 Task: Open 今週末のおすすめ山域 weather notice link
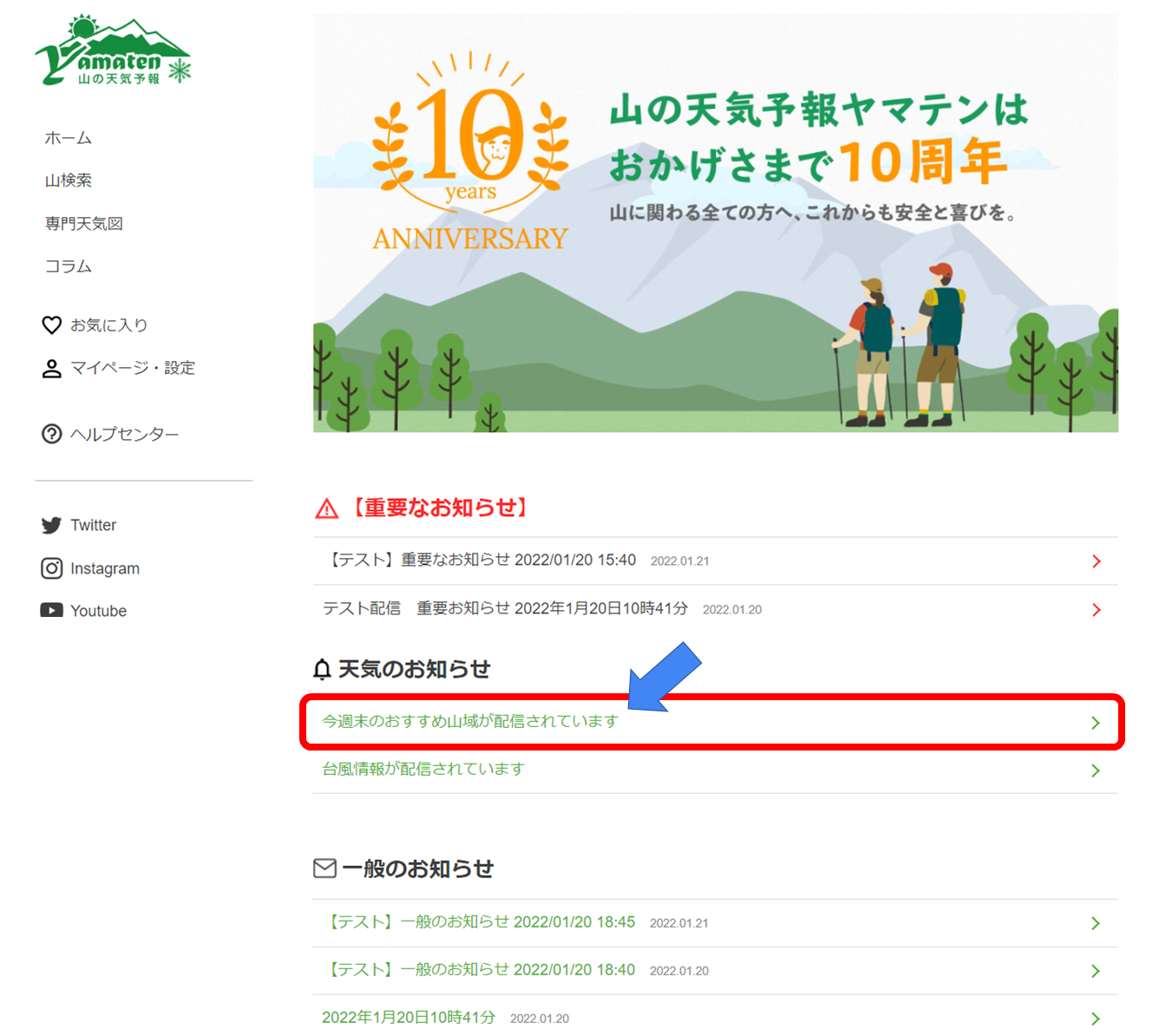pos(469,722)
